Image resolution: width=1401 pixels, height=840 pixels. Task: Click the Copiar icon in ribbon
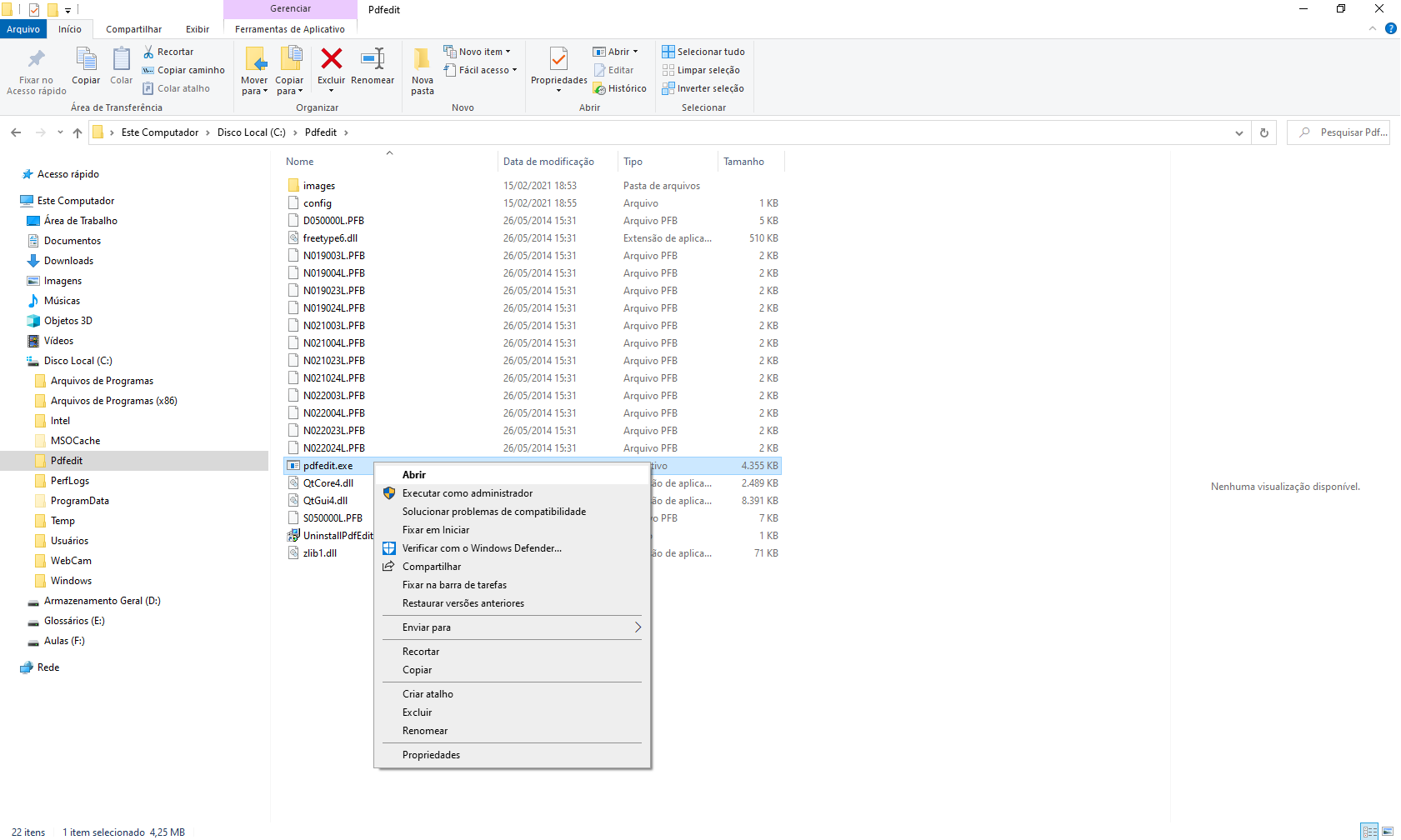point(86,60)
